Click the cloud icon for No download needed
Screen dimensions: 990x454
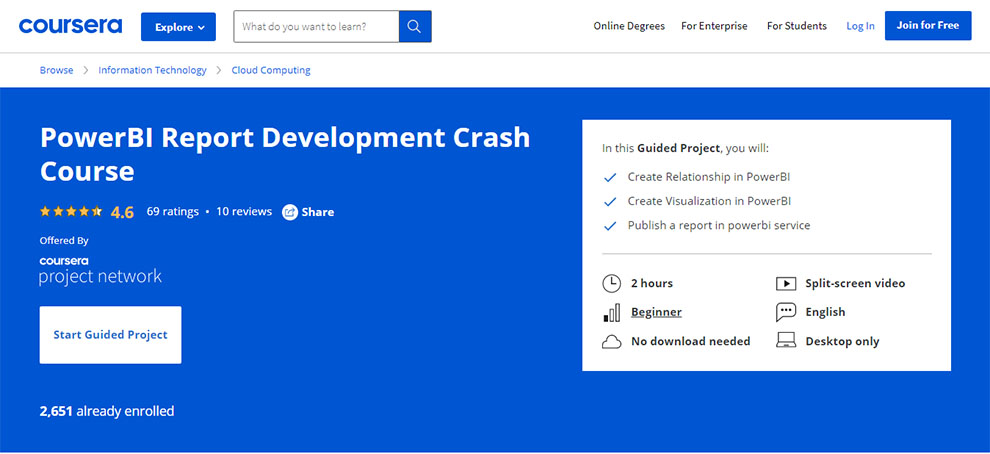[611, 342]
